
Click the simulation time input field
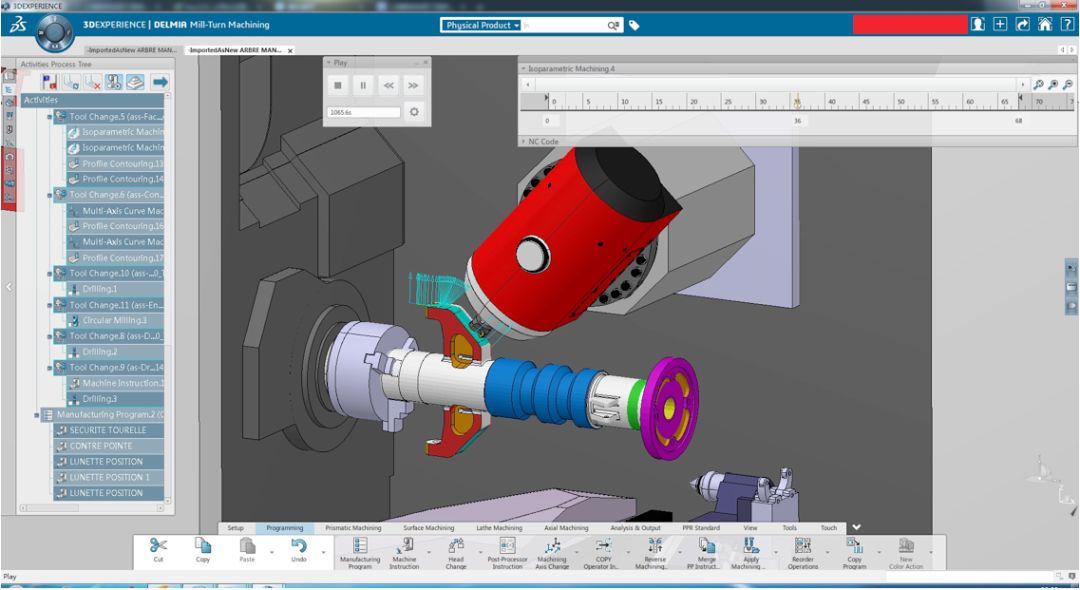pyautogui.click(x=364, y=112)
